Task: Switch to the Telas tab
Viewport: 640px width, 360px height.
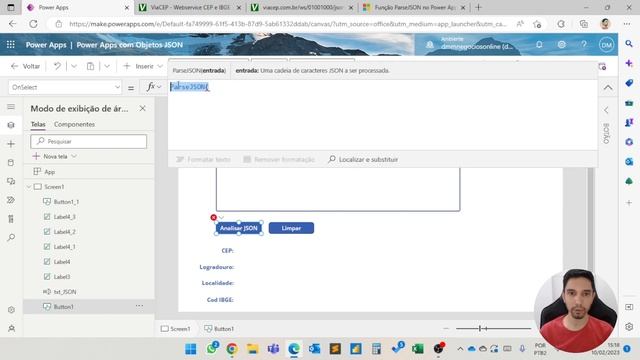Action: tap(38, 124)
